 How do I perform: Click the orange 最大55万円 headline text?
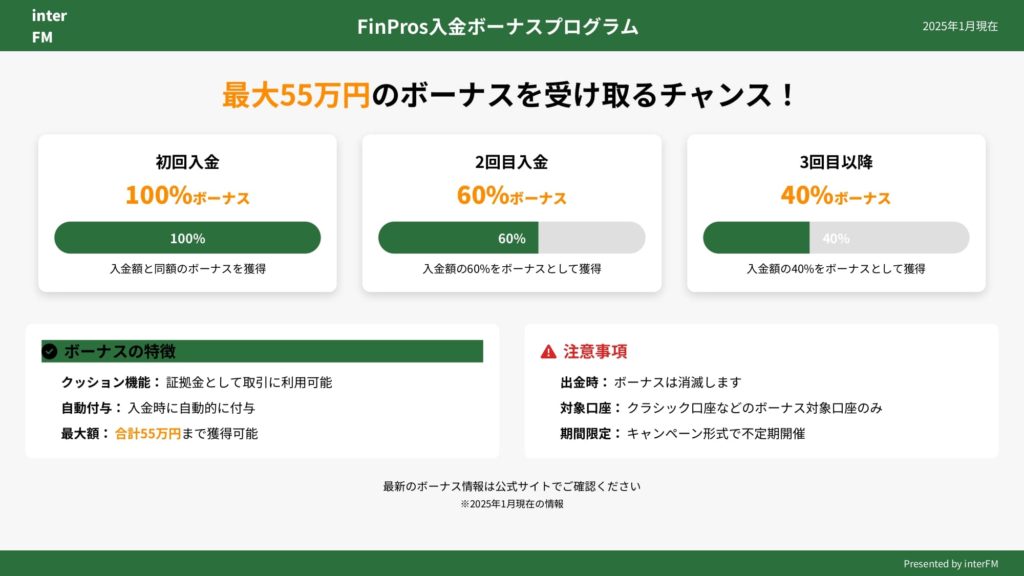click(x=296, y=96)
